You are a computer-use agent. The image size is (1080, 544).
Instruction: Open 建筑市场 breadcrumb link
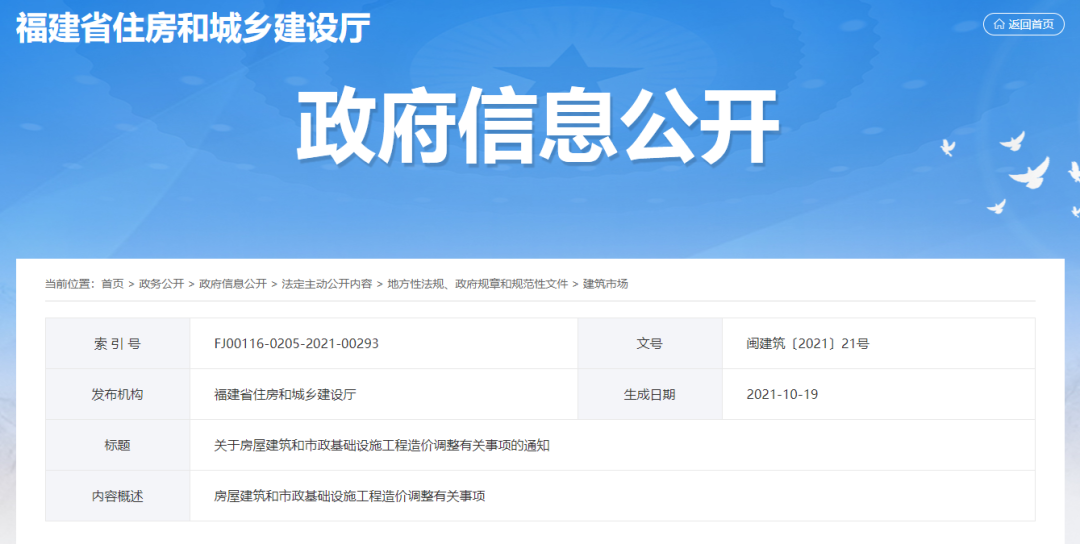click(x=606, y=284)
